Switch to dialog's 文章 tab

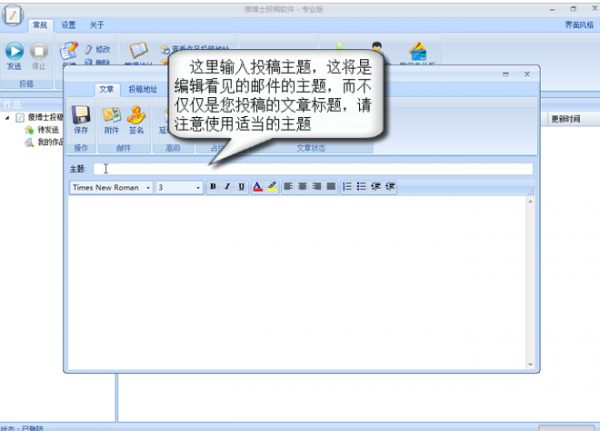[x=107, y=90]
